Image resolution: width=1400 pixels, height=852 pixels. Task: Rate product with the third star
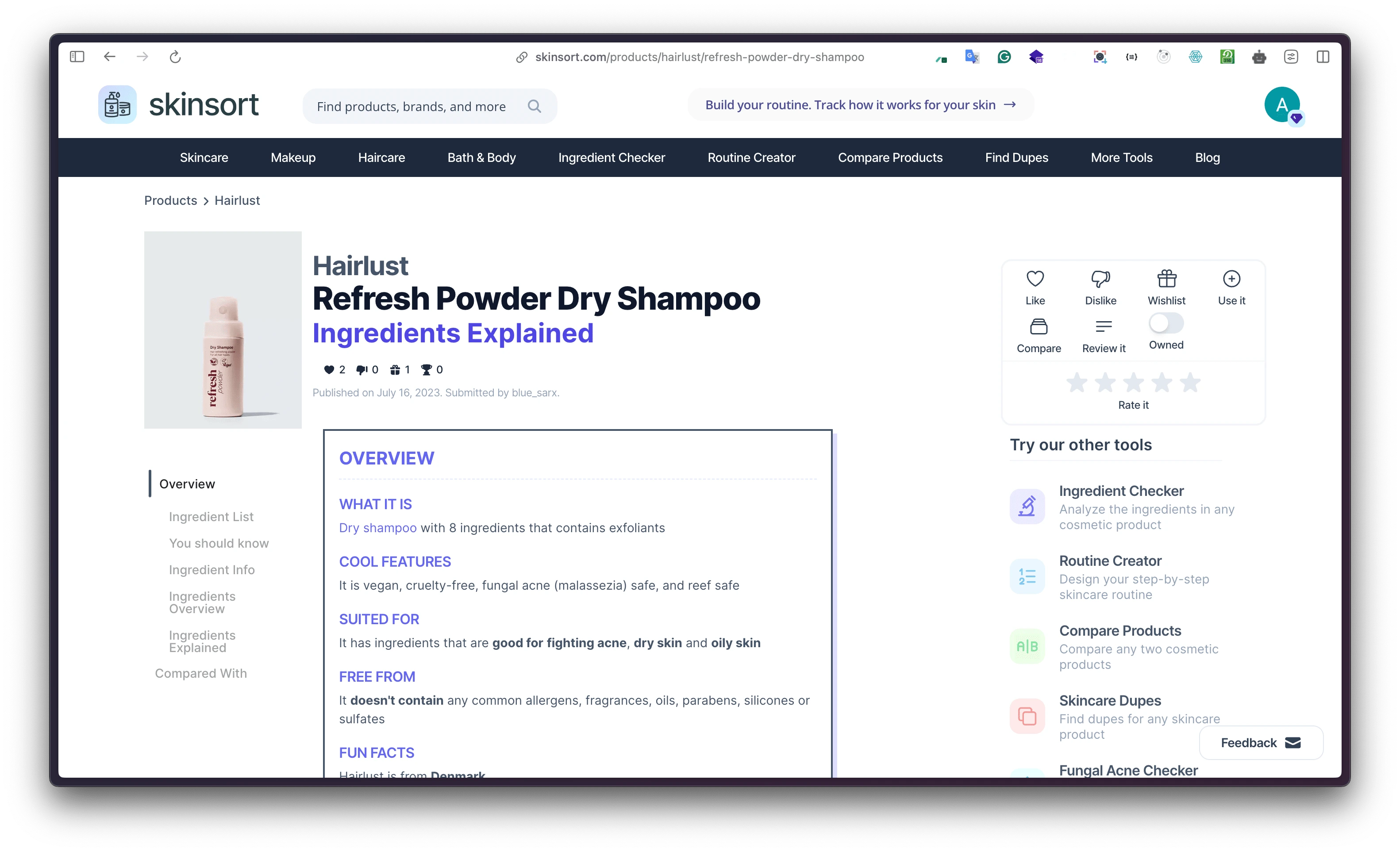tap(1133, 382)
